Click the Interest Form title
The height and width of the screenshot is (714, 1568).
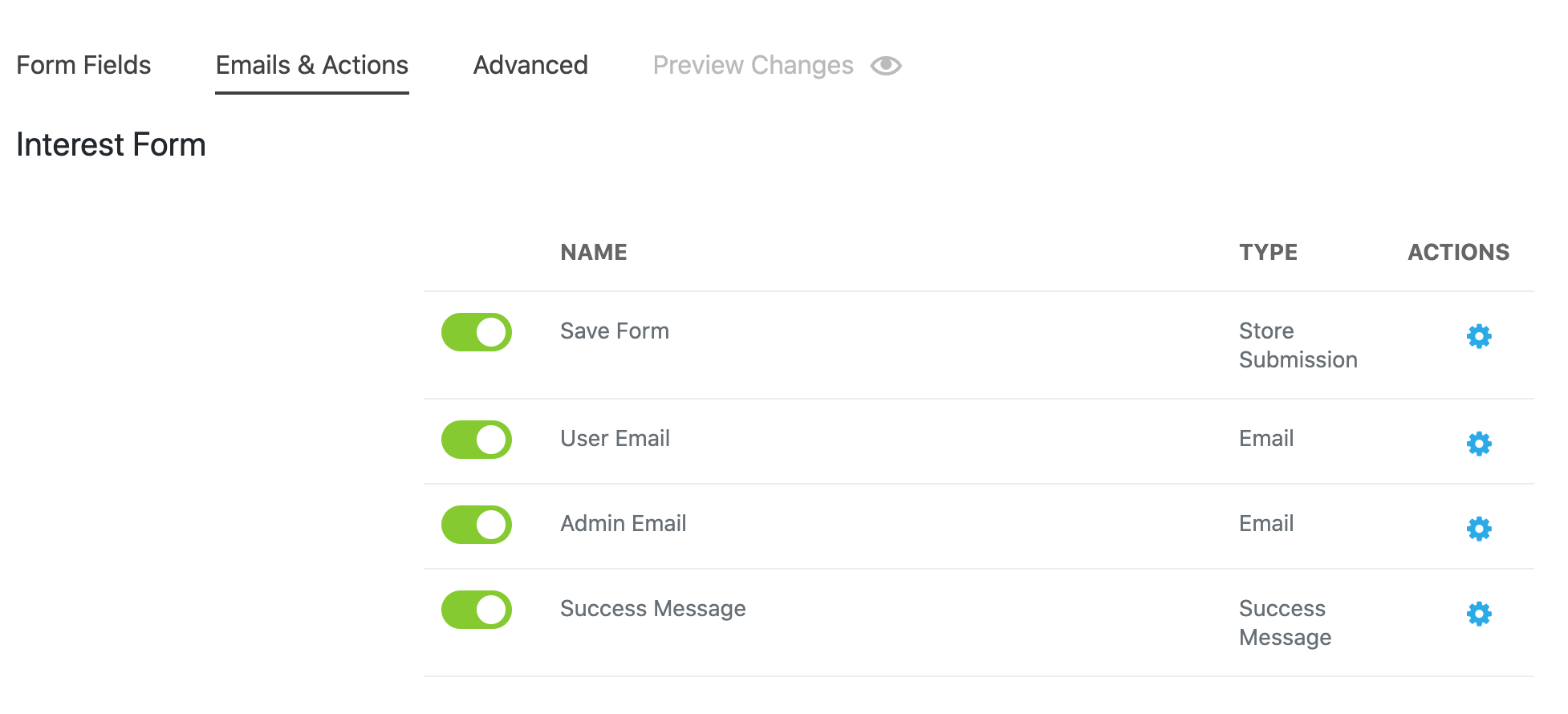coord(112,145)
